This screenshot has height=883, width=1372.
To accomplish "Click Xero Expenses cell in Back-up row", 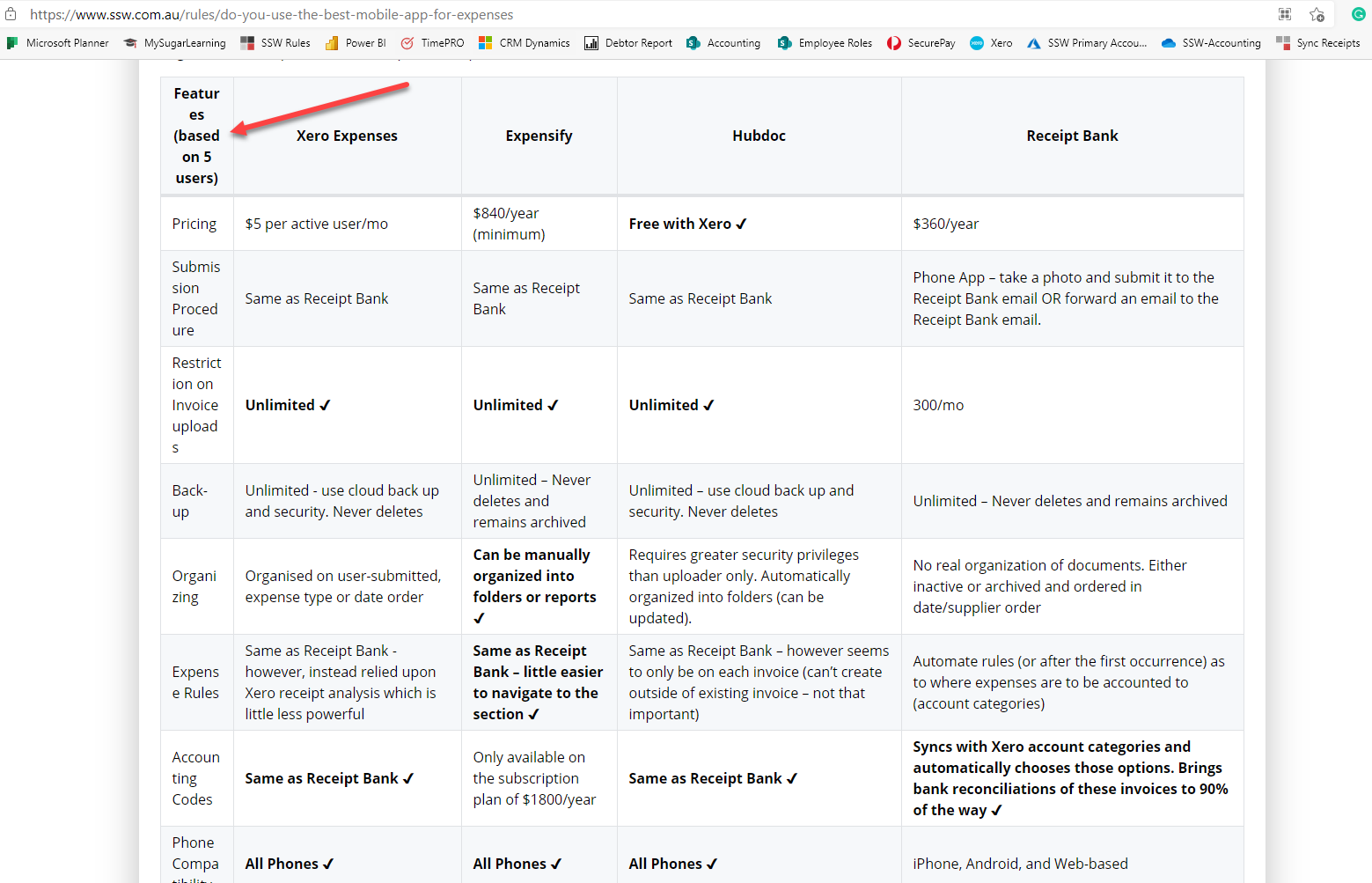I will click(x=348, y=501).
